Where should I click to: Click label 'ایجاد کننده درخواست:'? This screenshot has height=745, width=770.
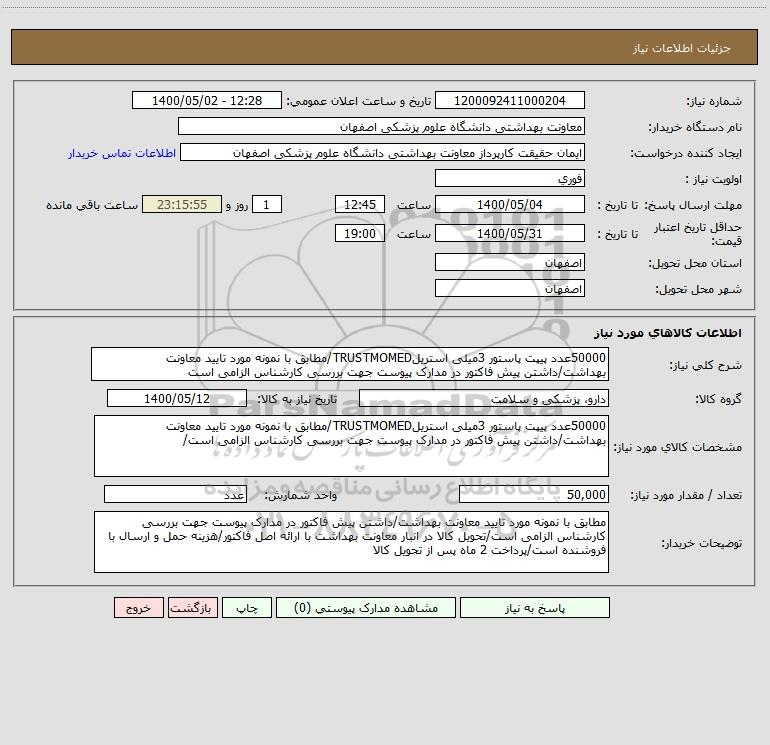pos(686,154)
